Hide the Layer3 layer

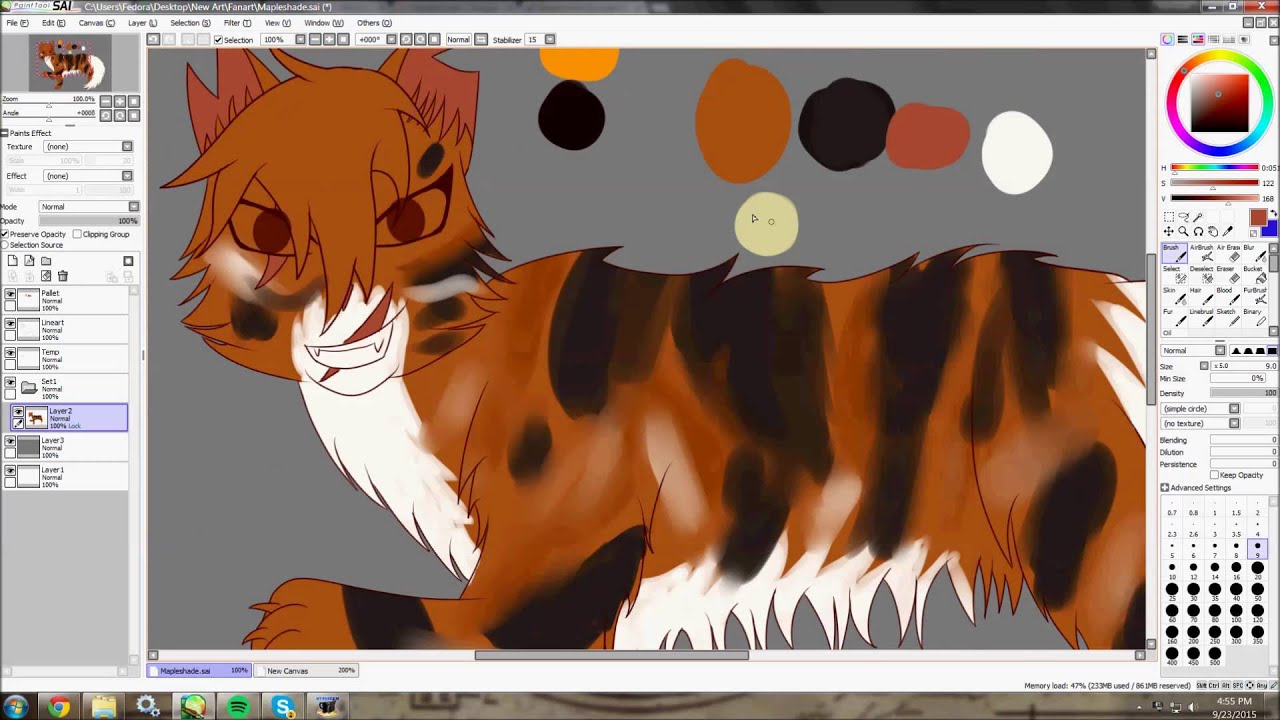tap(10, 441)
